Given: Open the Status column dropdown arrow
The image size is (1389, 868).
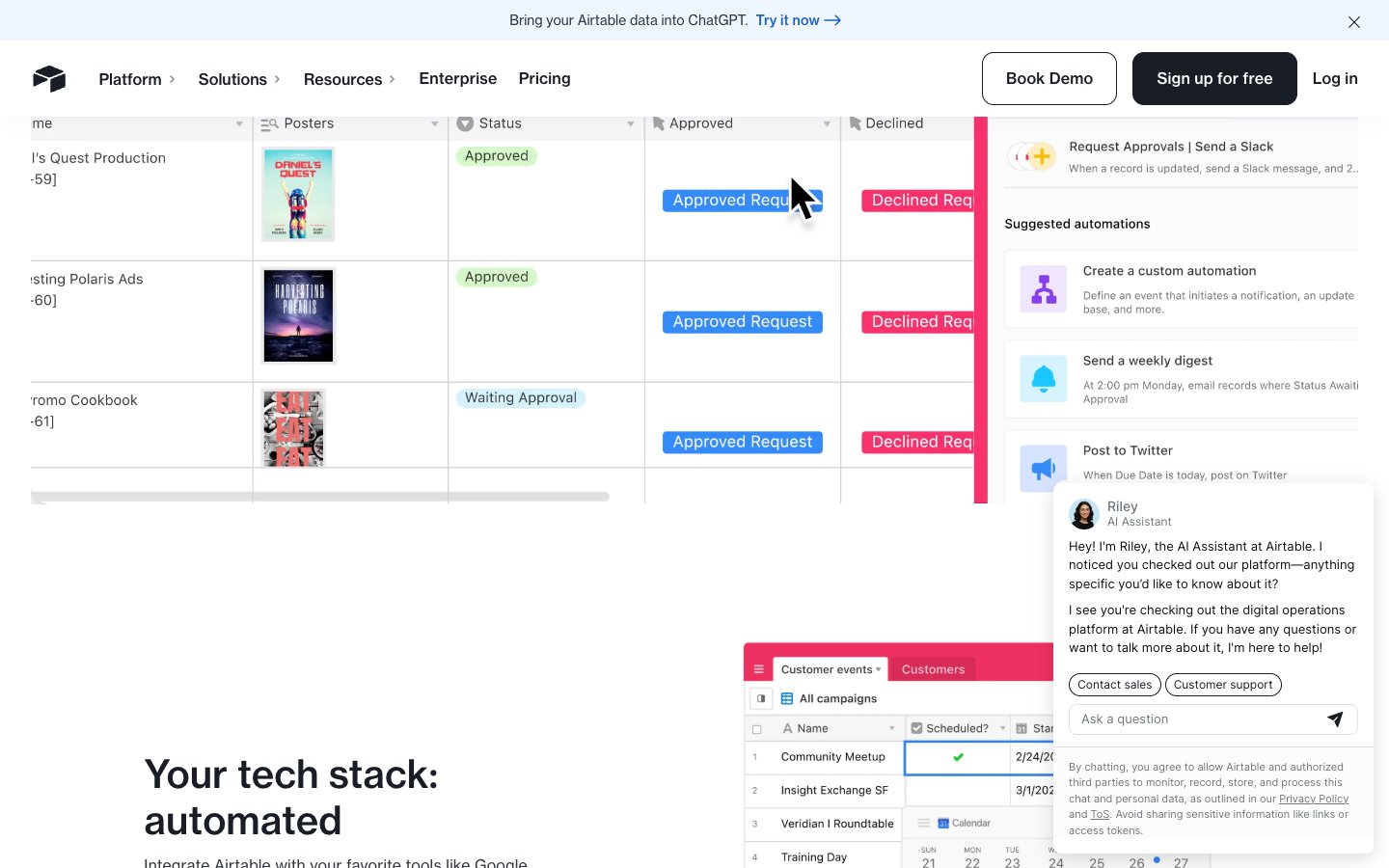Looking at the screenshot, I should 631,124.
